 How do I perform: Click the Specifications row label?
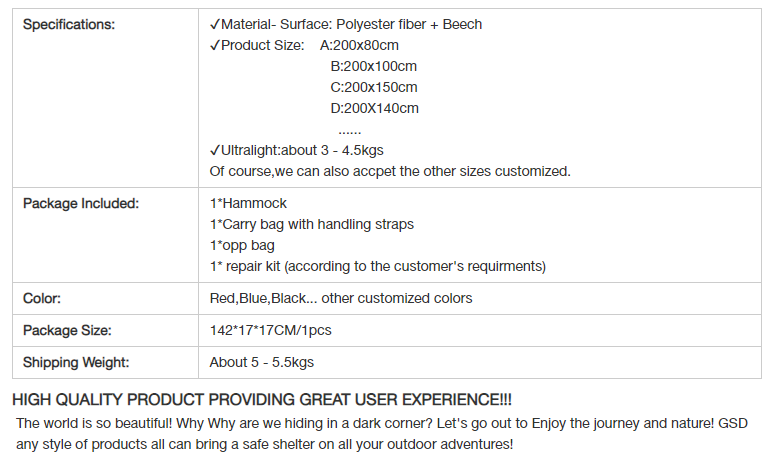click(x=69, y=24)
